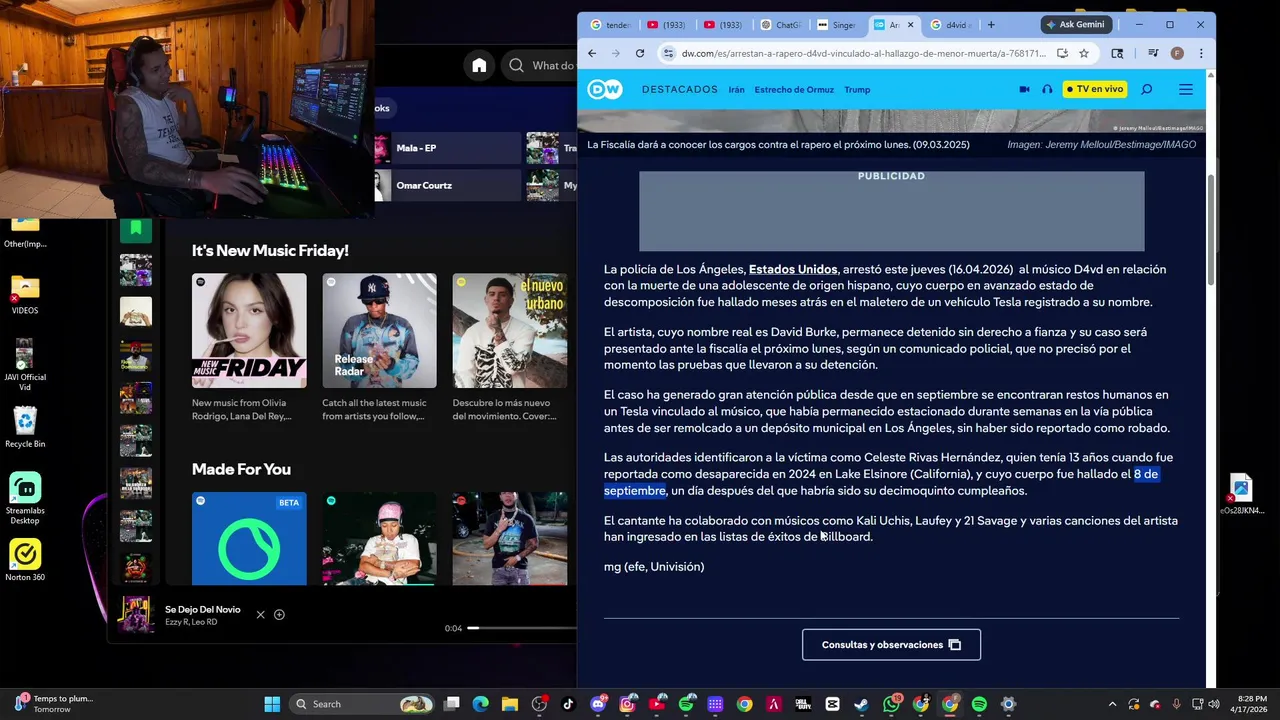1280x720 pixels.
Task: Open Windows Start menu
Action: [x=272, y=704]
